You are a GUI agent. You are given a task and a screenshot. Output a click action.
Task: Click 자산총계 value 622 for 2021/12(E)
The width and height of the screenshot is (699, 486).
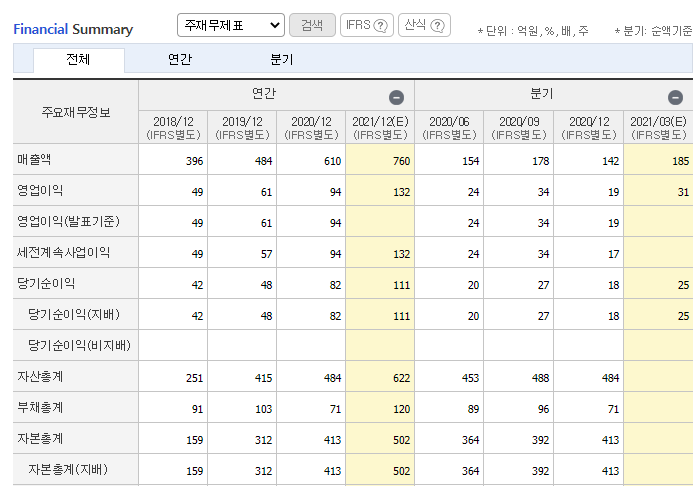401,378
